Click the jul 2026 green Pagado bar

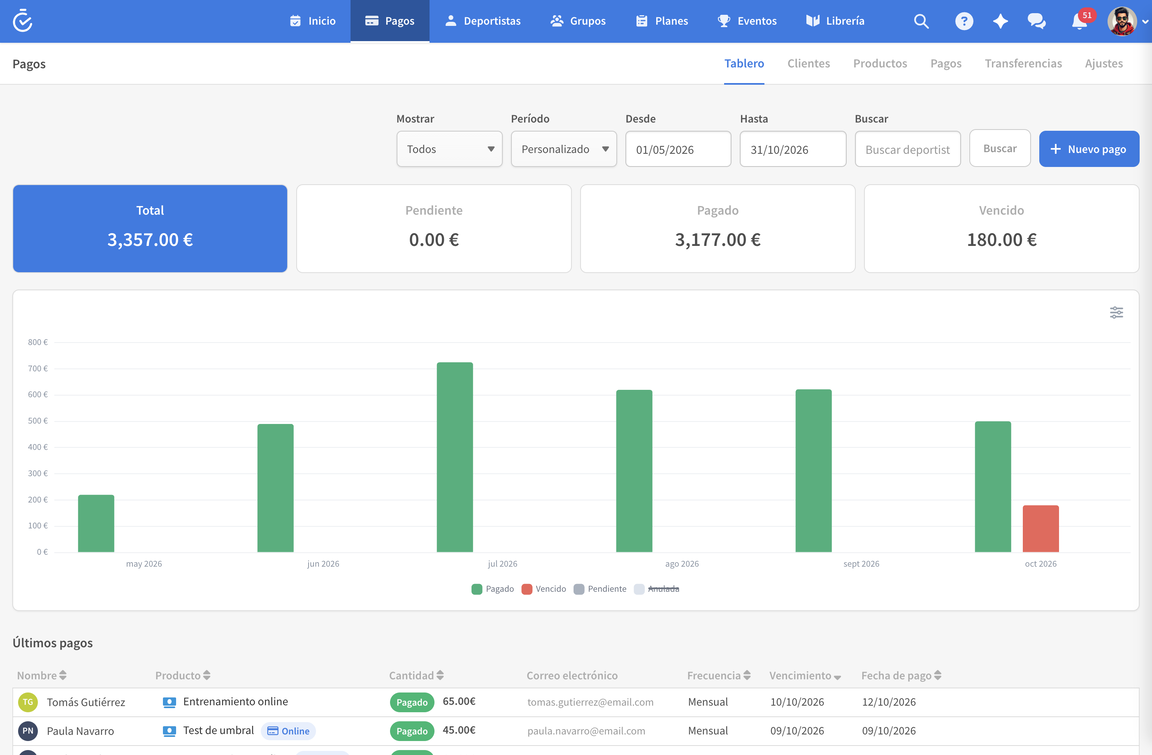(455, 457)
